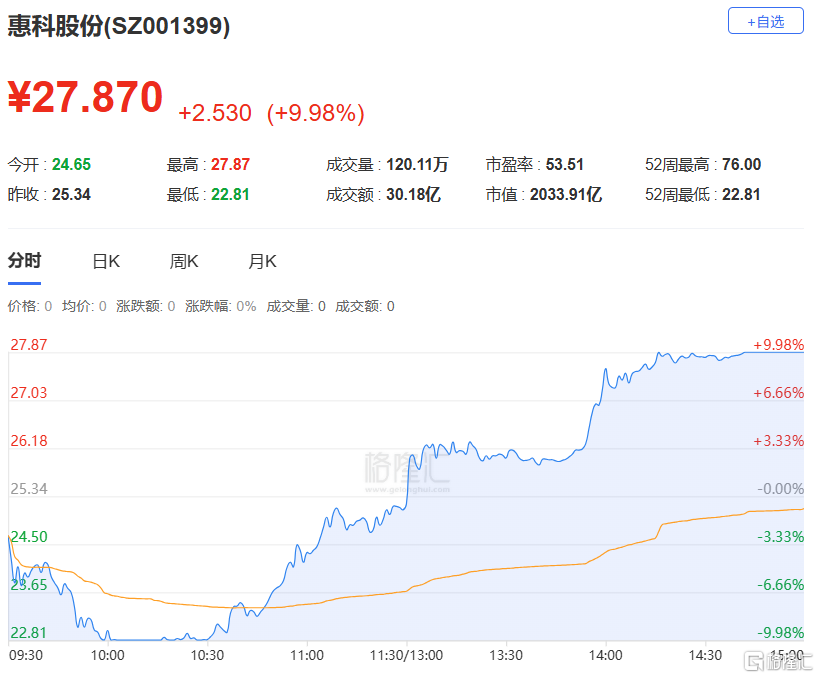Click the Gelonghui logo watermark in corner
This screenshot has height=678, width=819.
(x=778, y=661)
